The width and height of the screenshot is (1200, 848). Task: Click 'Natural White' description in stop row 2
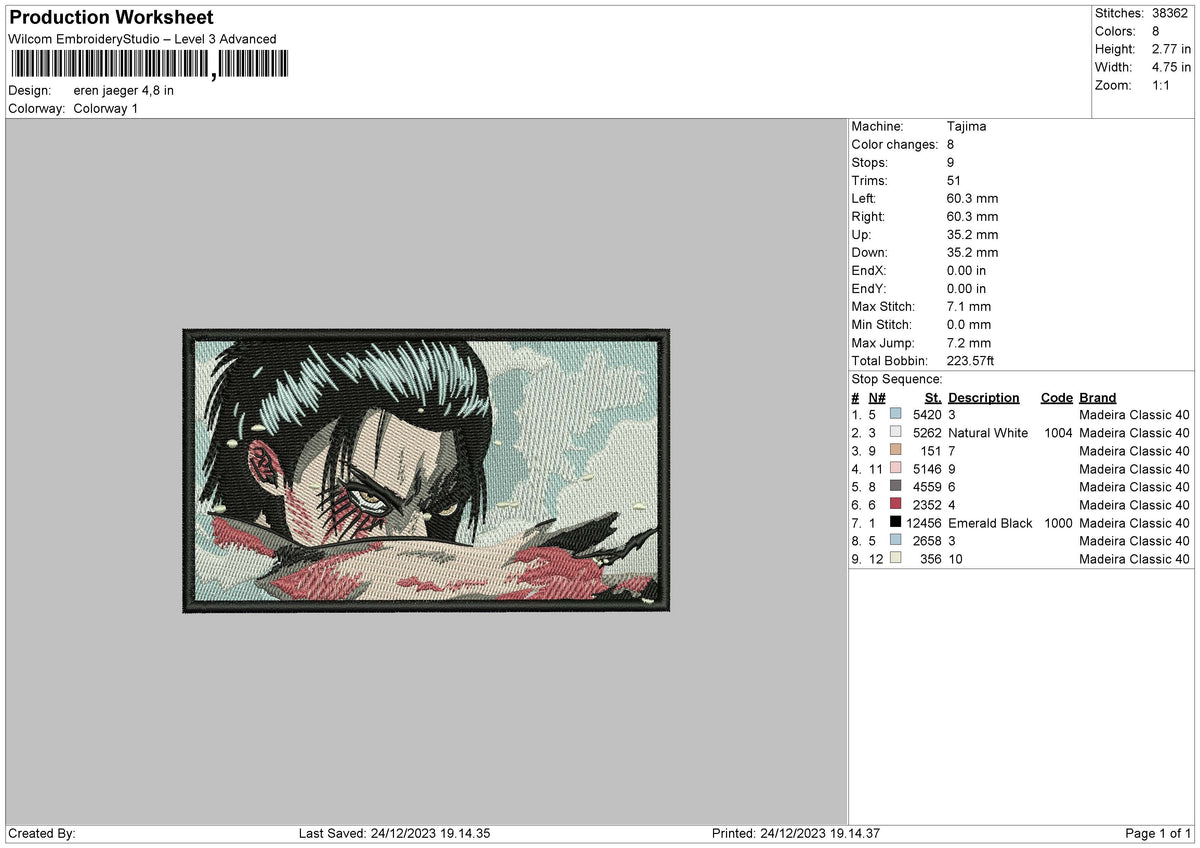coord(988,432)
